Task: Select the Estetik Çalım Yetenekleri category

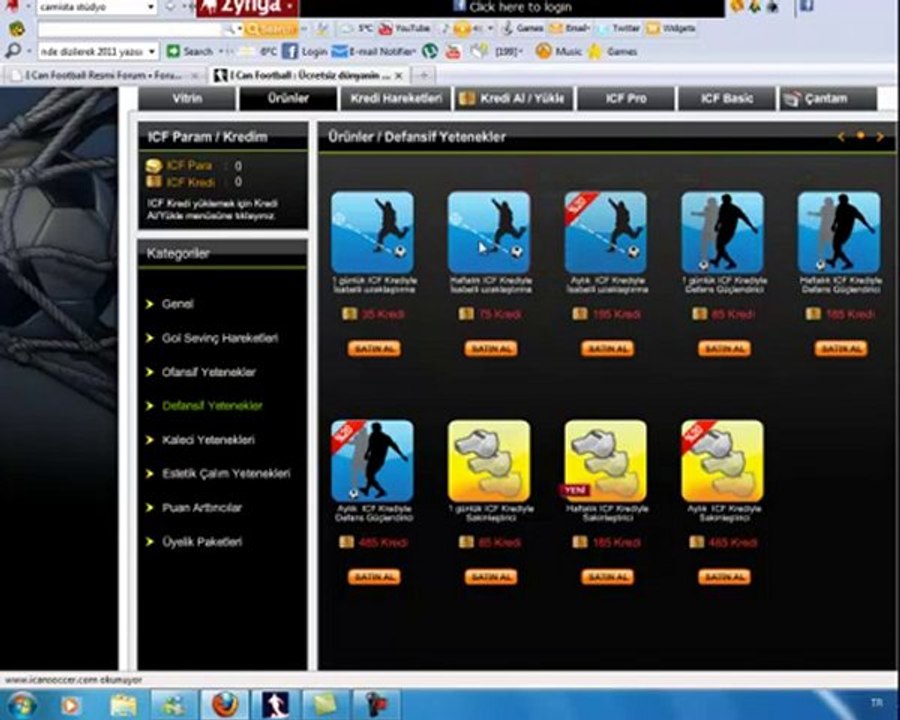Action: [226, 473]
